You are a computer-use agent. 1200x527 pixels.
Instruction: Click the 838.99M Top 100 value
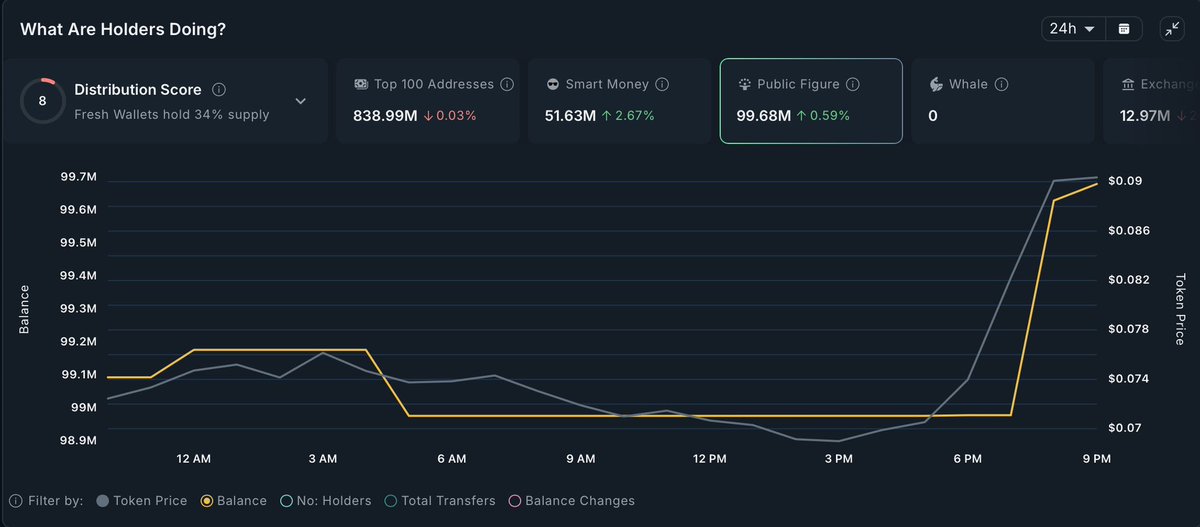[x=385, y=116]
